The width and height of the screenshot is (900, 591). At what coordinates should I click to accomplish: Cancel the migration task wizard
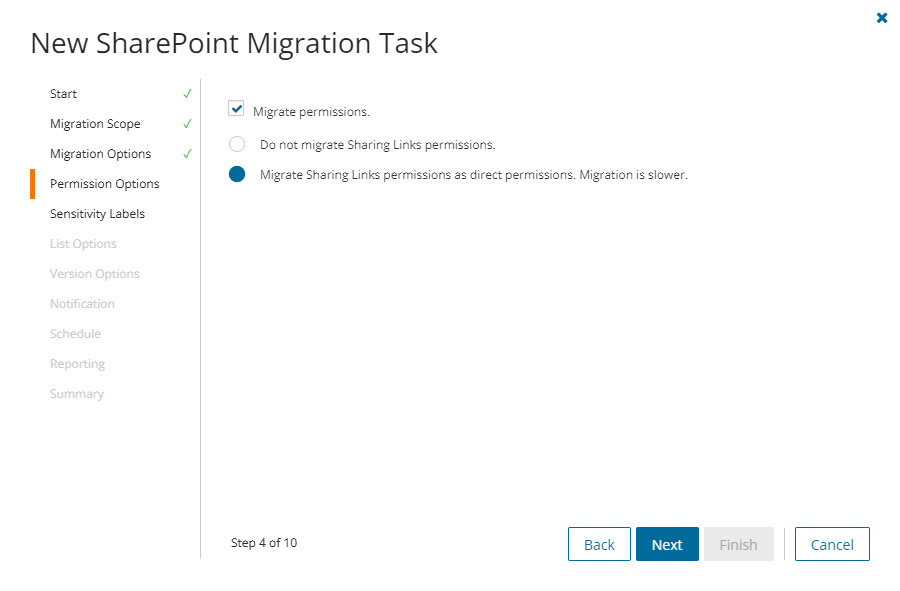[x=832, y=544]
